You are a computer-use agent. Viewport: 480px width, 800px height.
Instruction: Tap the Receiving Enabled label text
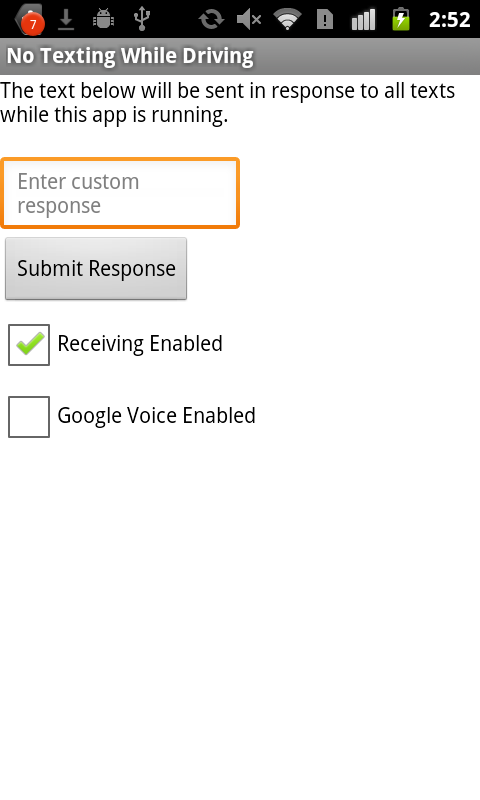click(x=140, y=344)
